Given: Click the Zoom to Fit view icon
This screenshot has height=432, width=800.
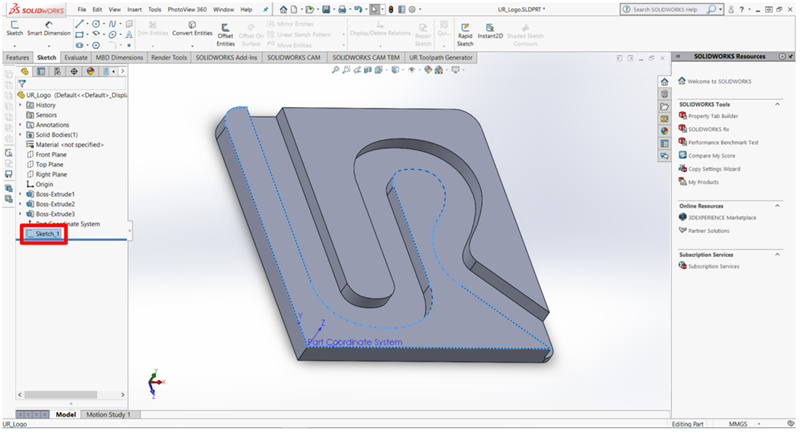Looking at the screenshot, I should click(335, 70).
